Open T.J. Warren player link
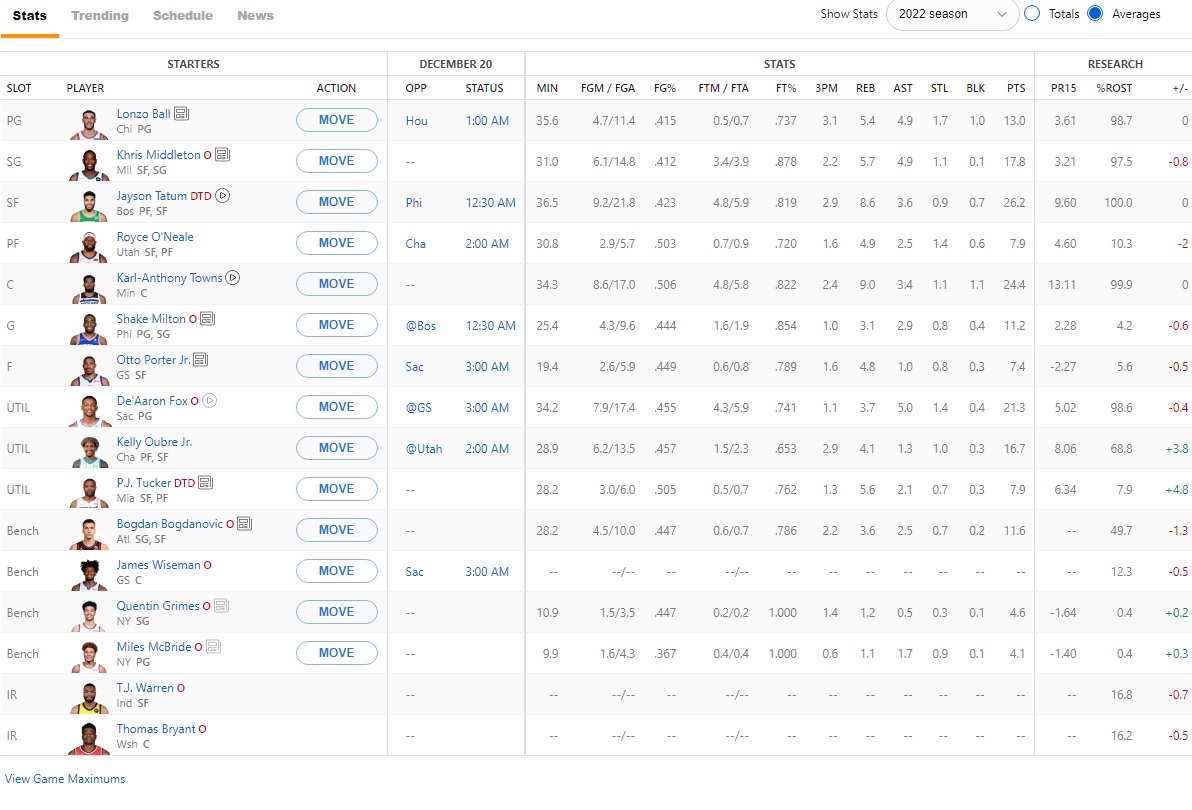This screenshot has width=1192, height=810. (x=145, y=688)
